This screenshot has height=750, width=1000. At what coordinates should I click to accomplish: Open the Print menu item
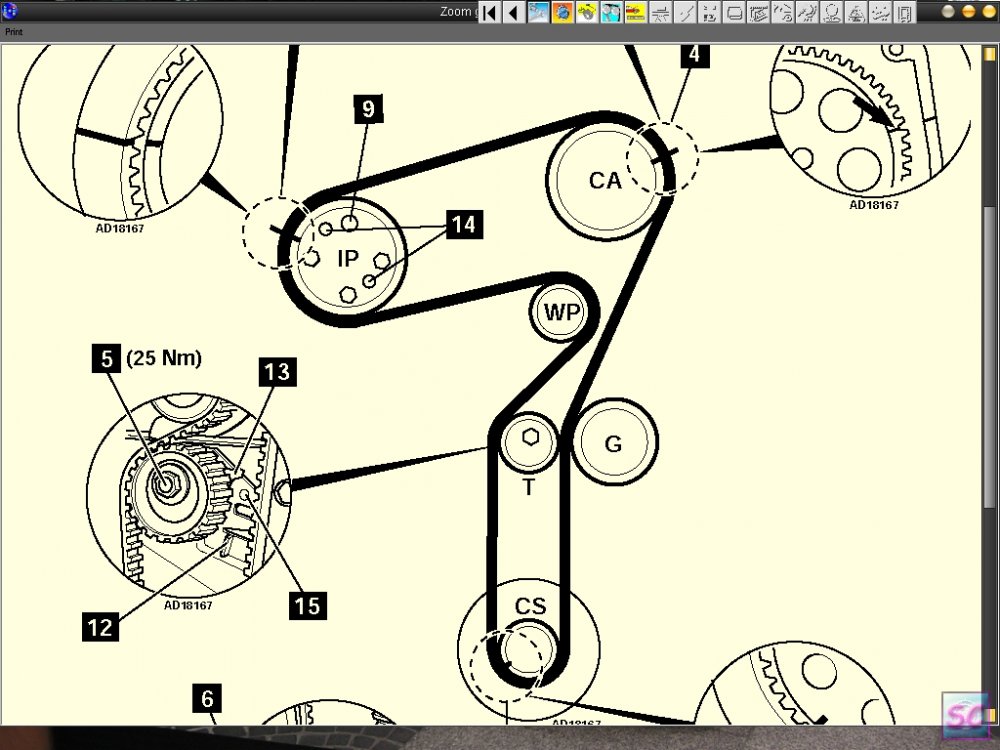coord(13,32)
